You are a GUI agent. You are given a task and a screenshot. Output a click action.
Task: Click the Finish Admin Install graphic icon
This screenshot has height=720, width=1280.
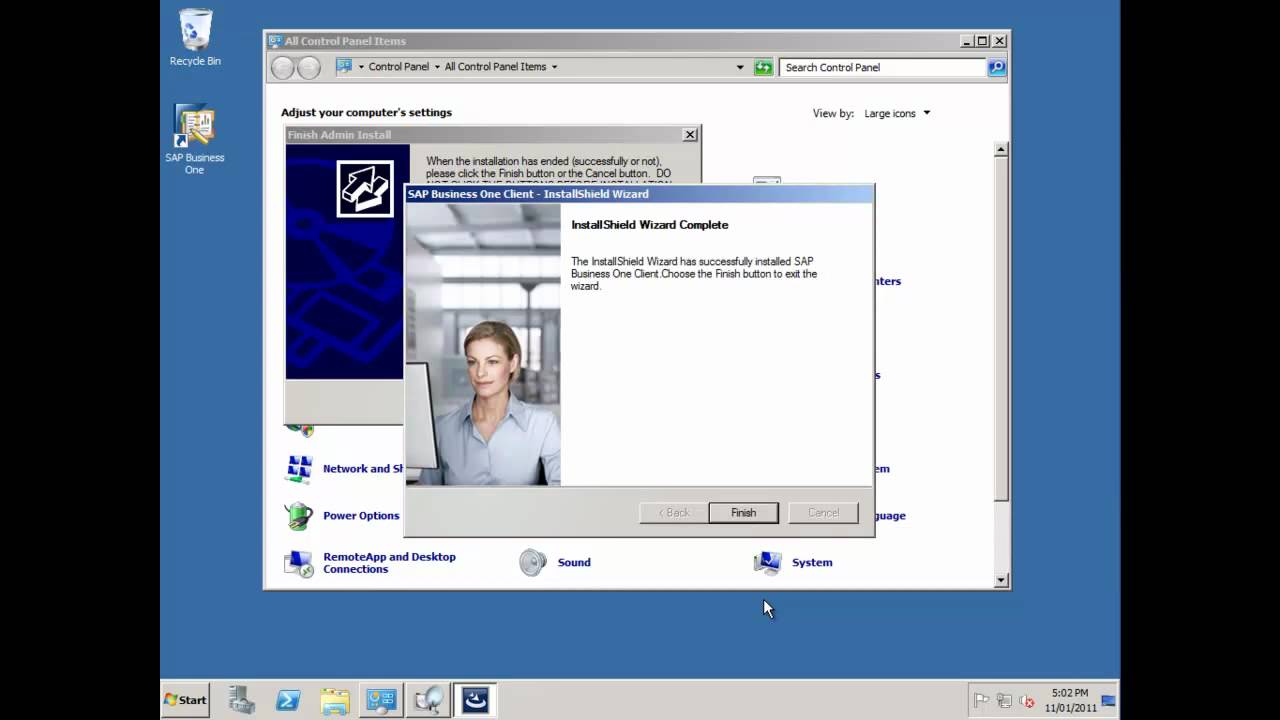point(365,188)
